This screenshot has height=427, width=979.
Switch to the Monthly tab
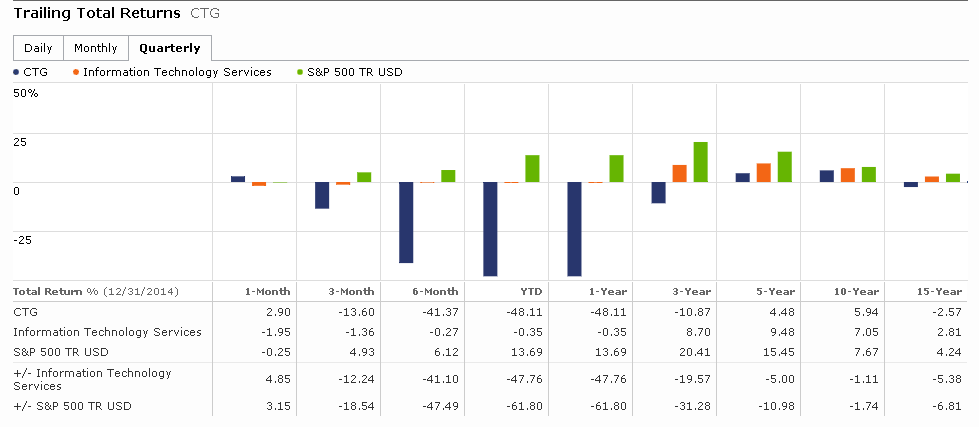[x=96, y=48]
